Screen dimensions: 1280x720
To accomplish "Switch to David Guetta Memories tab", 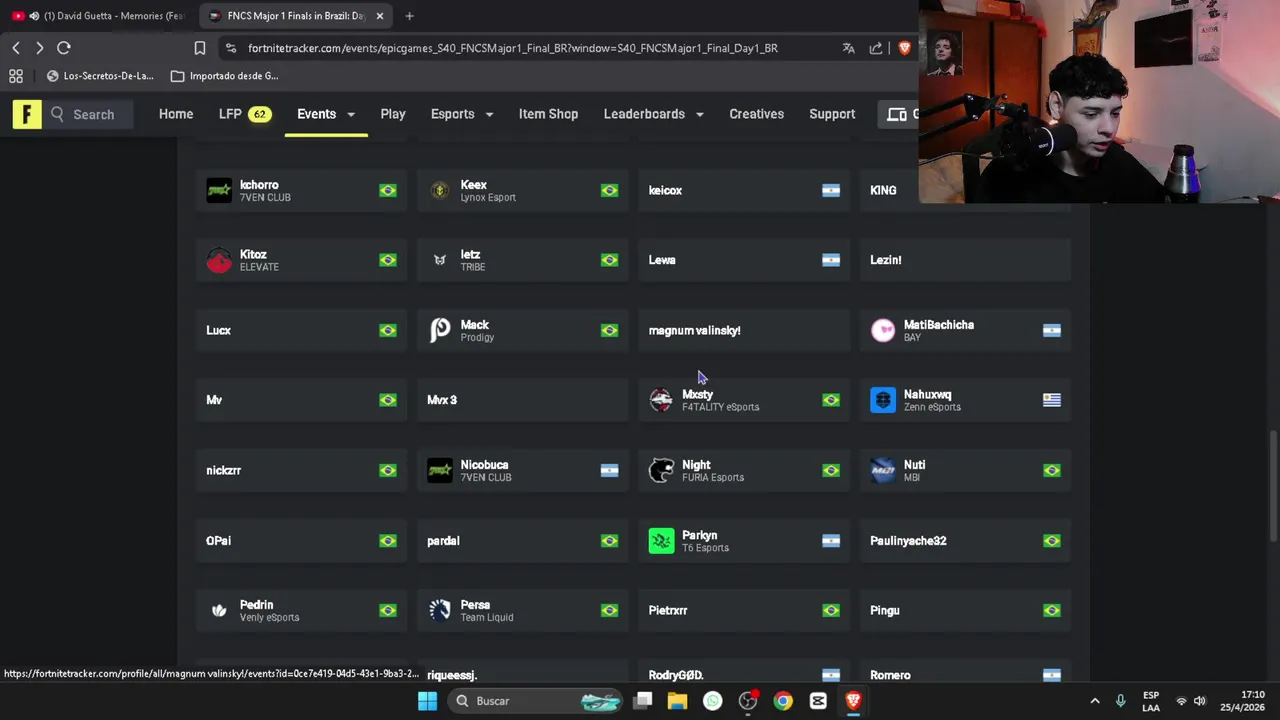I will pos(98,16).
